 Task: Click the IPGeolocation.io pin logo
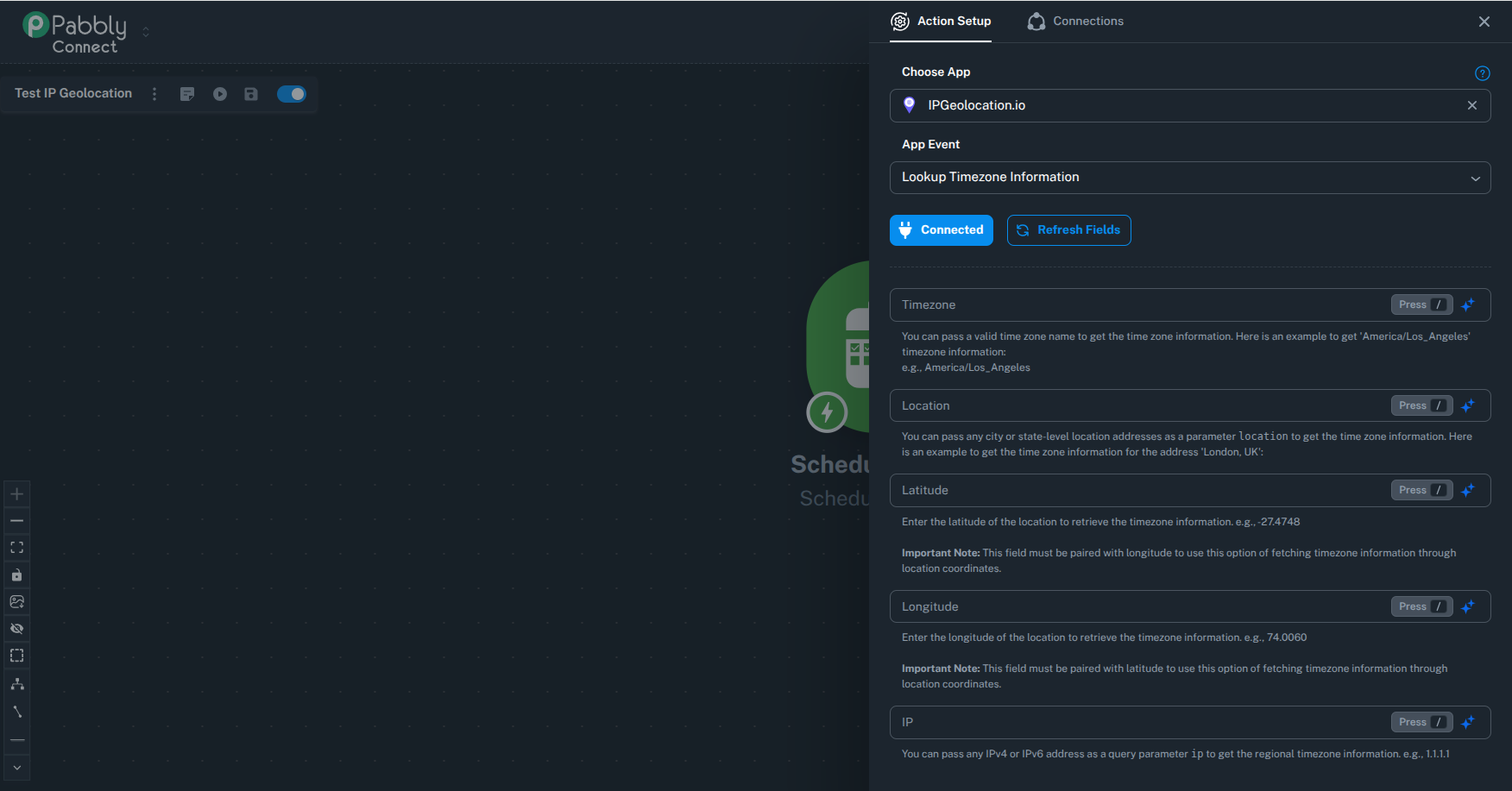[x=909, y=105]
